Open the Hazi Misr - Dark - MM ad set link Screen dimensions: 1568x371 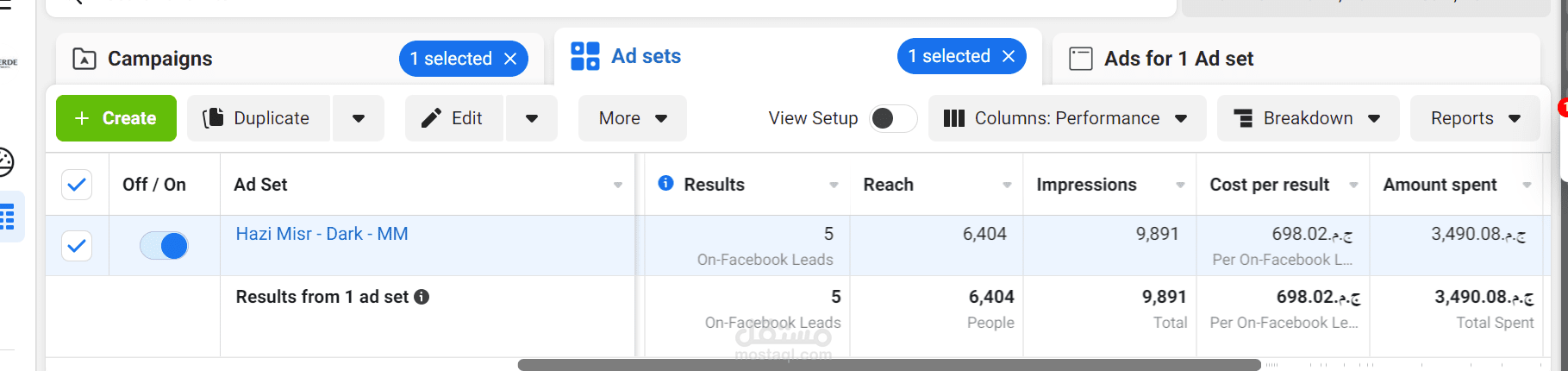pyautogui.click(x=322, y=234)
